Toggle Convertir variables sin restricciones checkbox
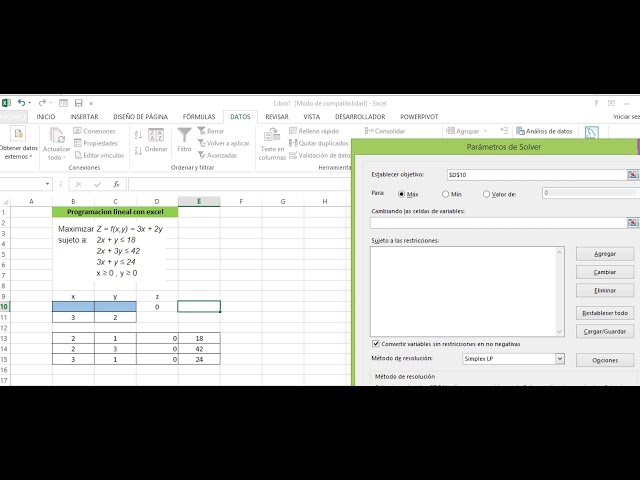Viewport: 640px width, 480px height. (376, 344)
